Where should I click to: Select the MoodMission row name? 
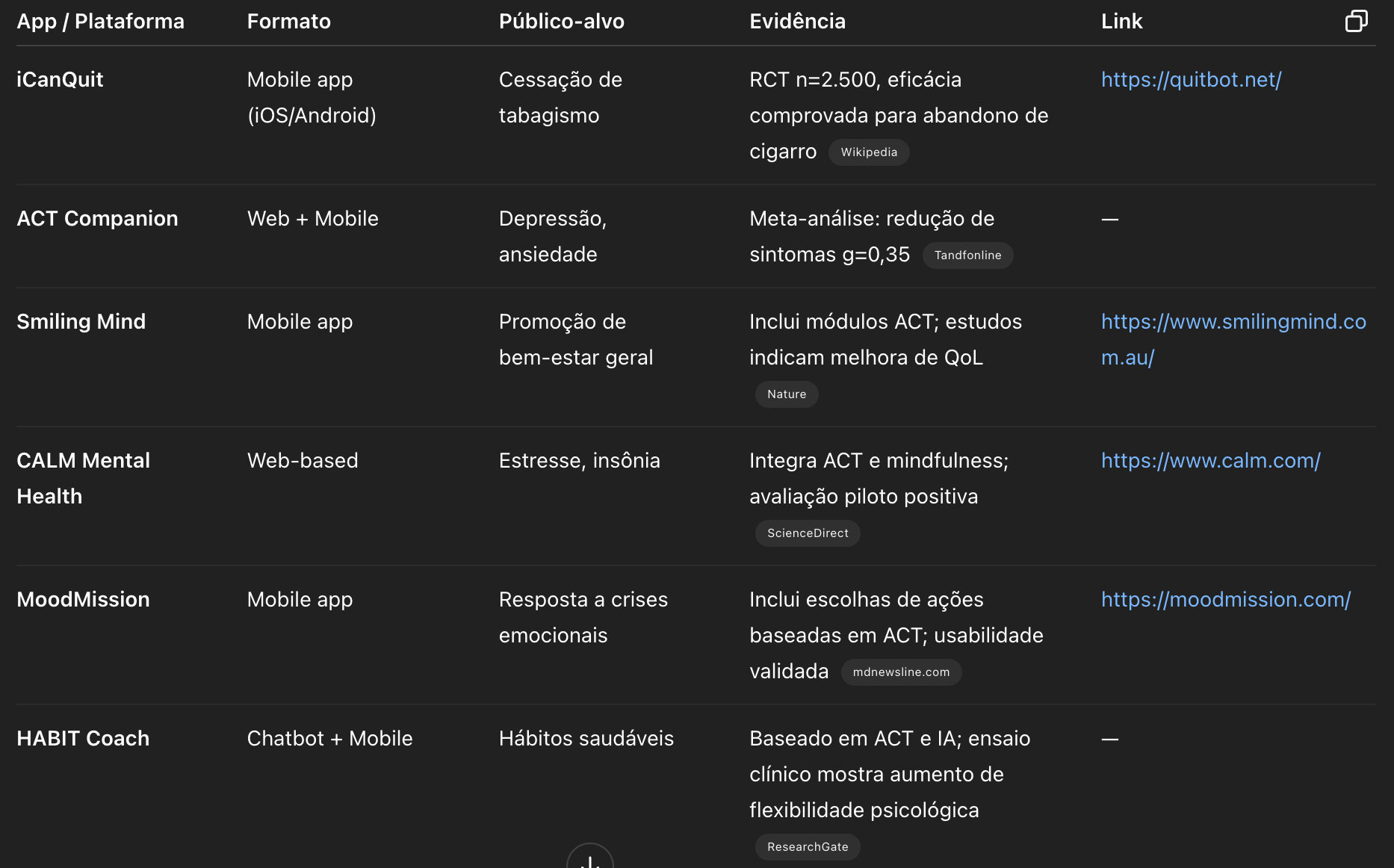(83, 599)
